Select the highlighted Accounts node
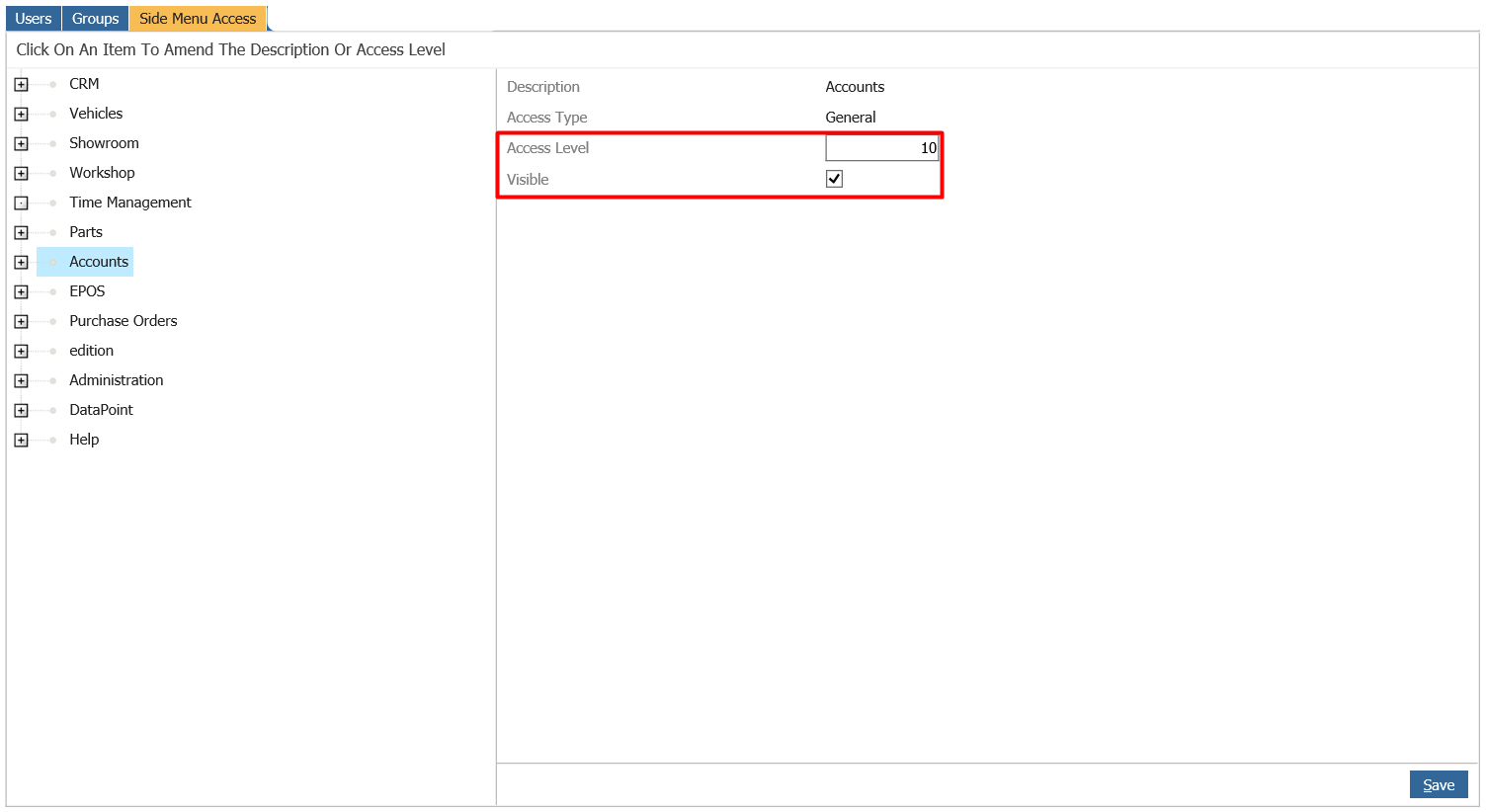Viewport: 1486px width, 812px height. click(98, 261)
